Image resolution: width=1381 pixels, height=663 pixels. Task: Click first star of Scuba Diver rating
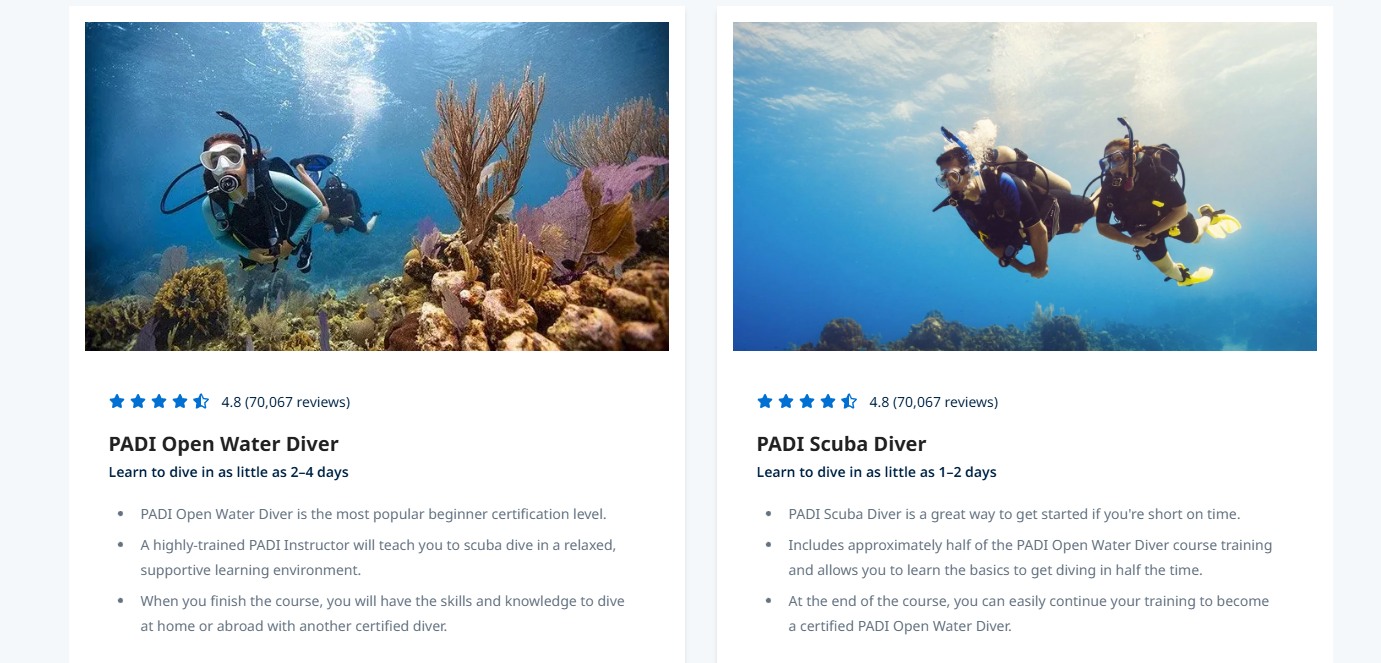coord(765,402)
